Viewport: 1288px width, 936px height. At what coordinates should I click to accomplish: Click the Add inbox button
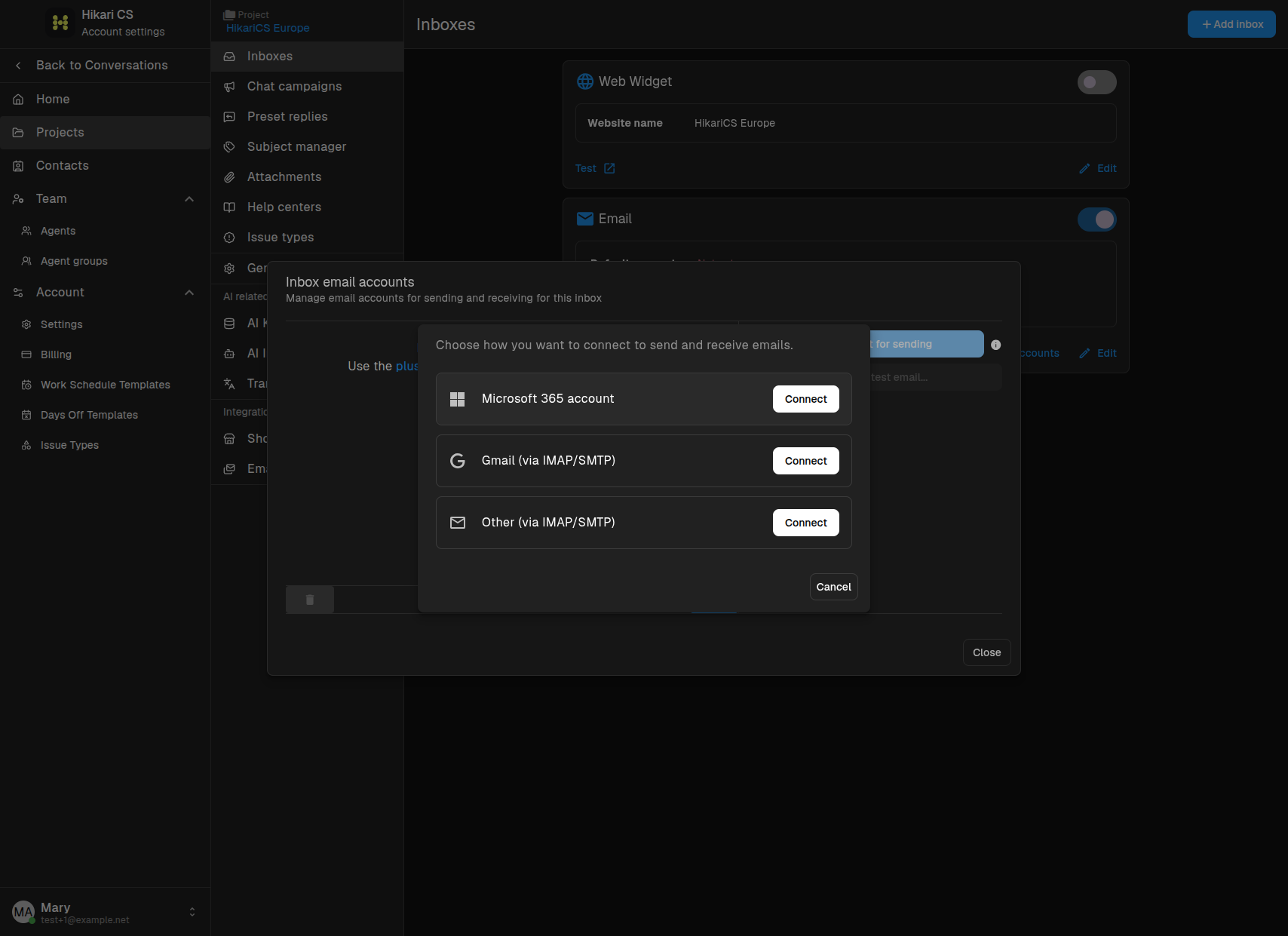click(1231, 24)
